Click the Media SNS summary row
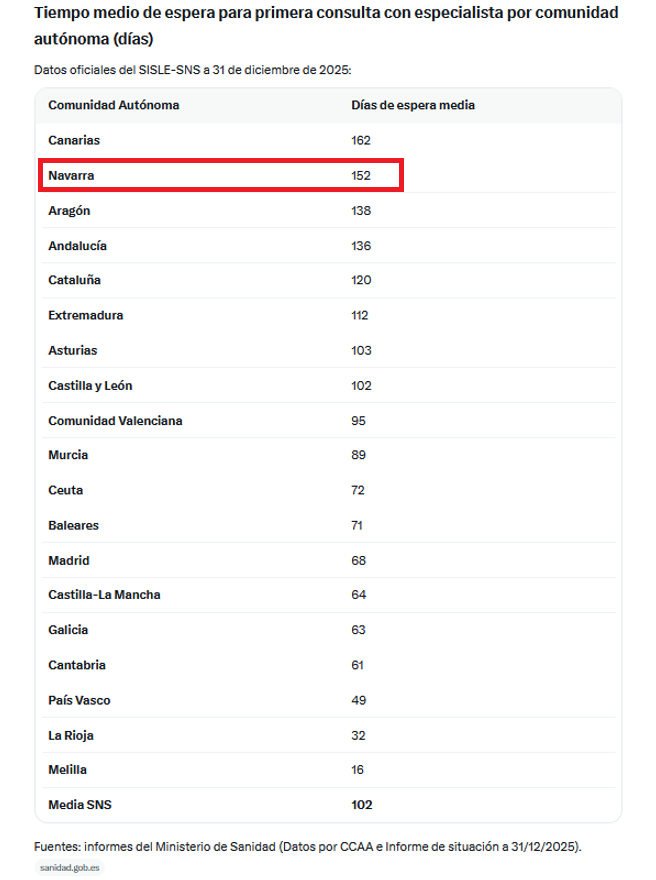Viewport: 656px width, 880px height. (329, 804)
